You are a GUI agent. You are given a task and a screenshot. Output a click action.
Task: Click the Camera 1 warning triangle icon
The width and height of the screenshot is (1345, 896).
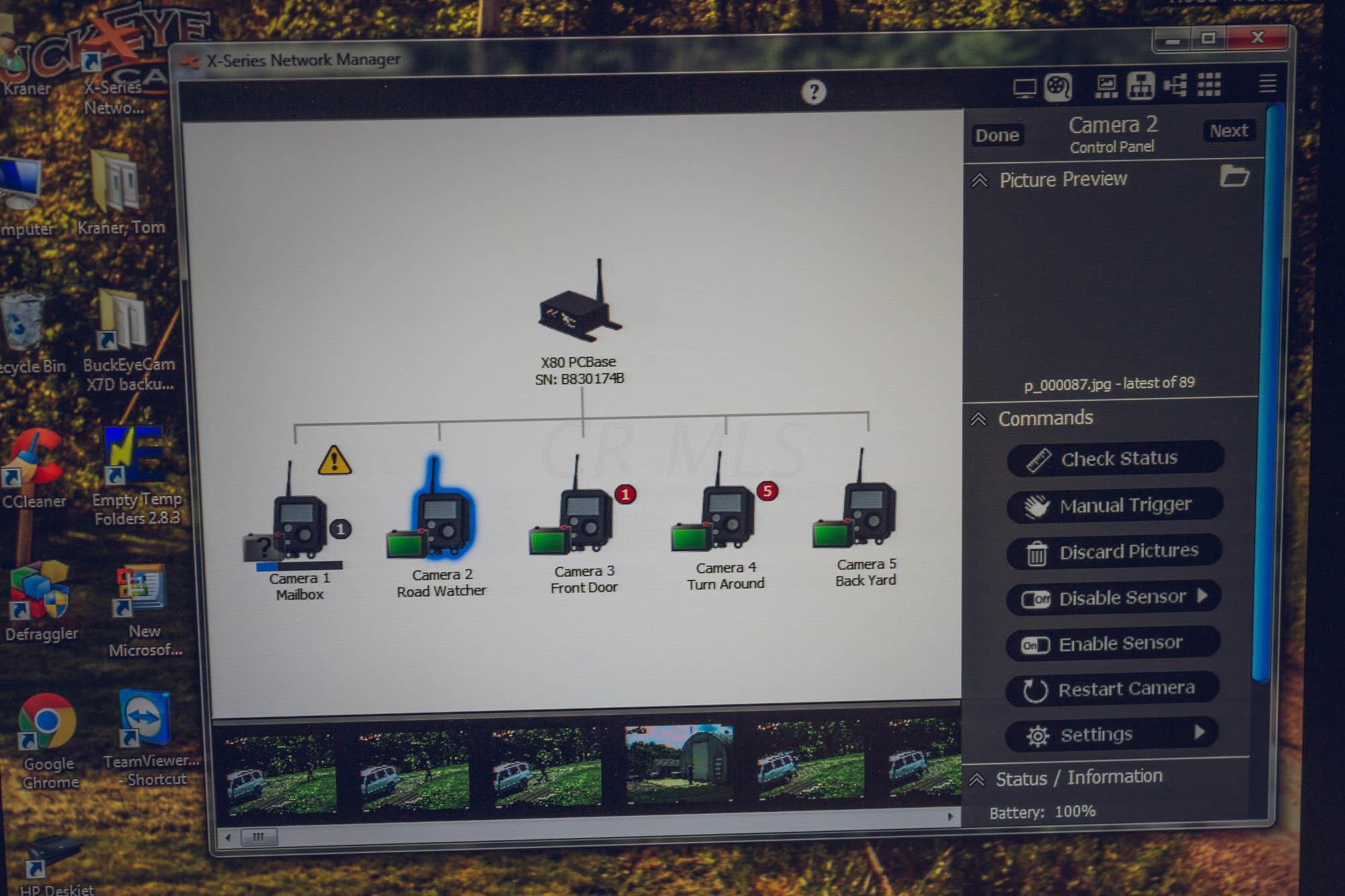[x=334, y=460]
